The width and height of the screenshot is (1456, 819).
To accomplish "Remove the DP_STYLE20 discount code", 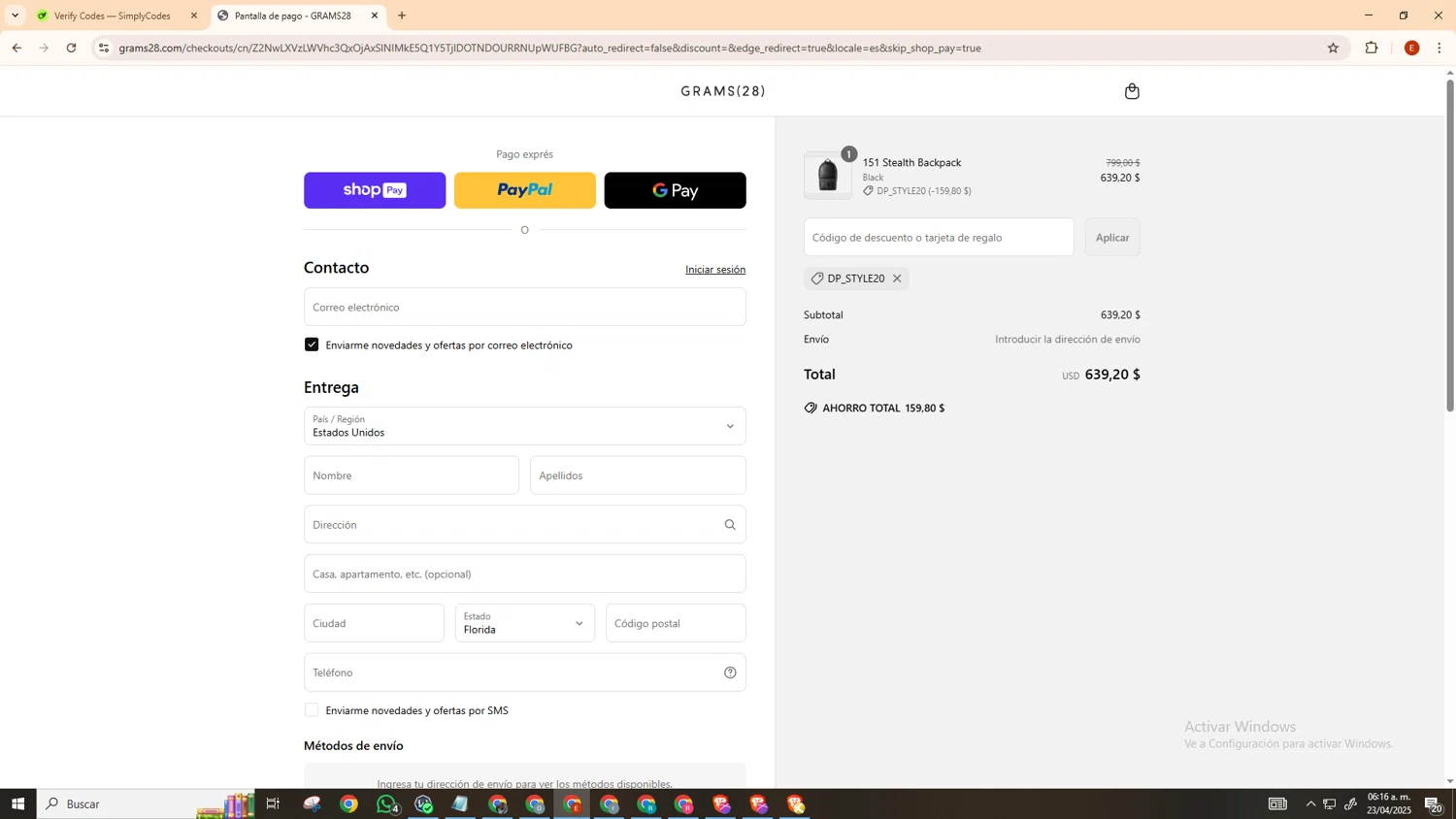I will 897,278.
